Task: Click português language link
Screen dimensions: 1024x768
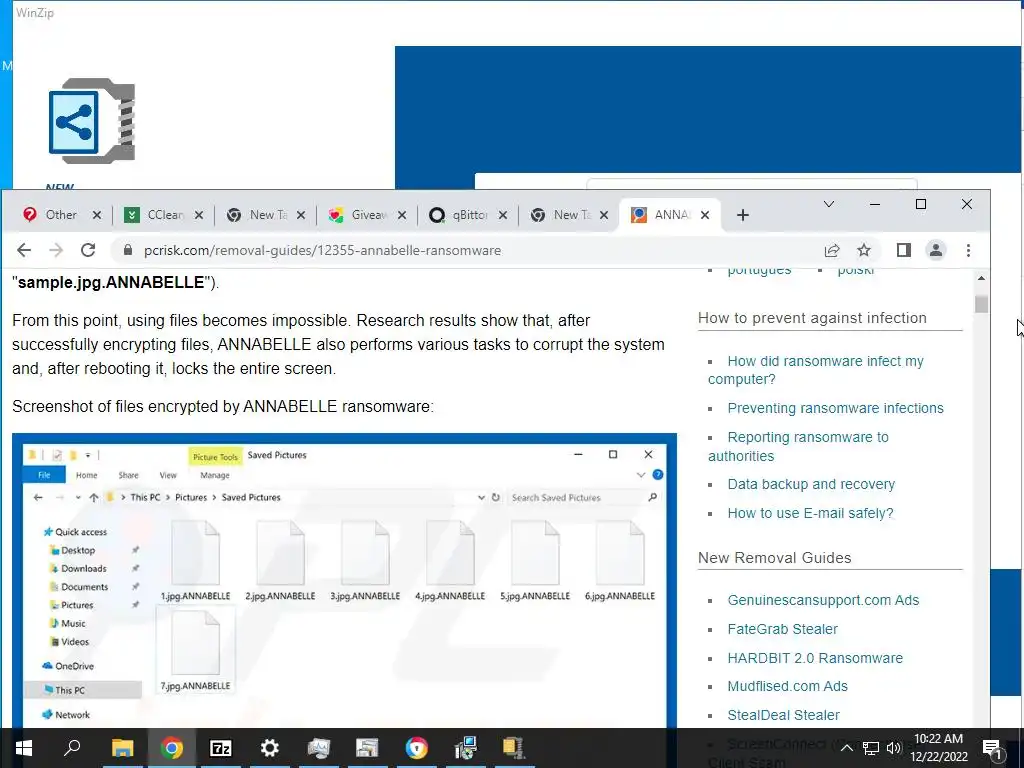Action: coord(759,269)
